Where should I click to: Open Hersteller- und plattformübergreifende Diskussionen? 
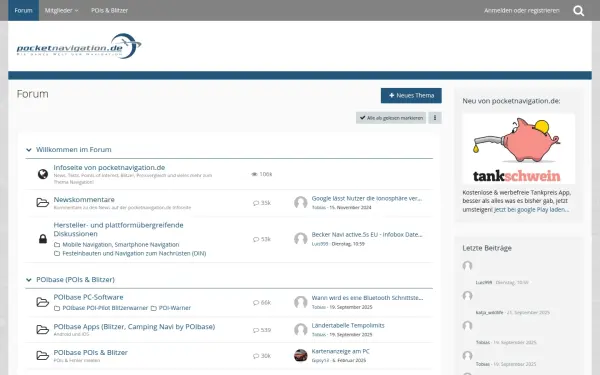(118, 229)
